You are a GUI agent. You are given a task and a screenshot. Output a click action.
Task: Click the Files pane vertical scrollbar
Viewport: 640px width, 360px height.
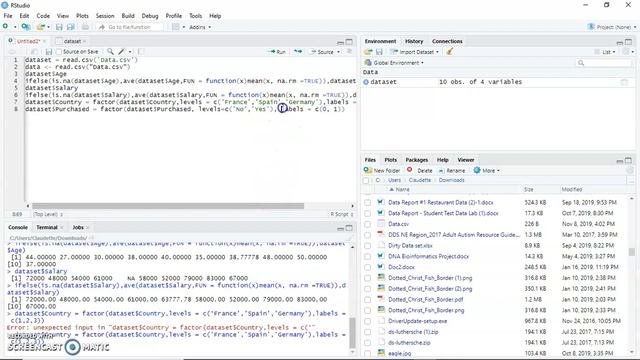631,252
